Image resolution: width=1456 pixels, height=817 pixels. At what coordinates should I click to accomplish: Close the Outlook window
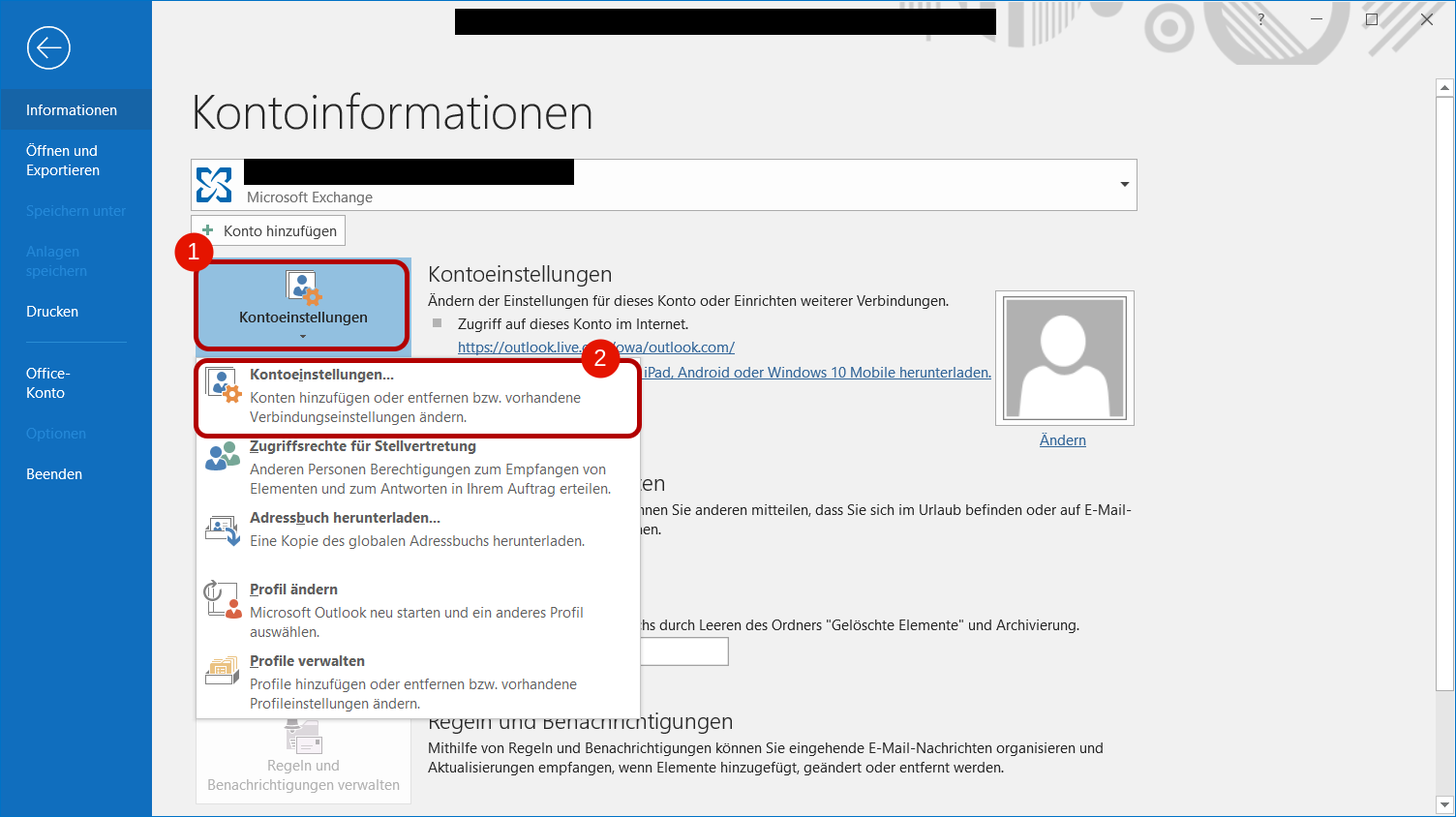pyautogui.click(x=1427, y=19)
